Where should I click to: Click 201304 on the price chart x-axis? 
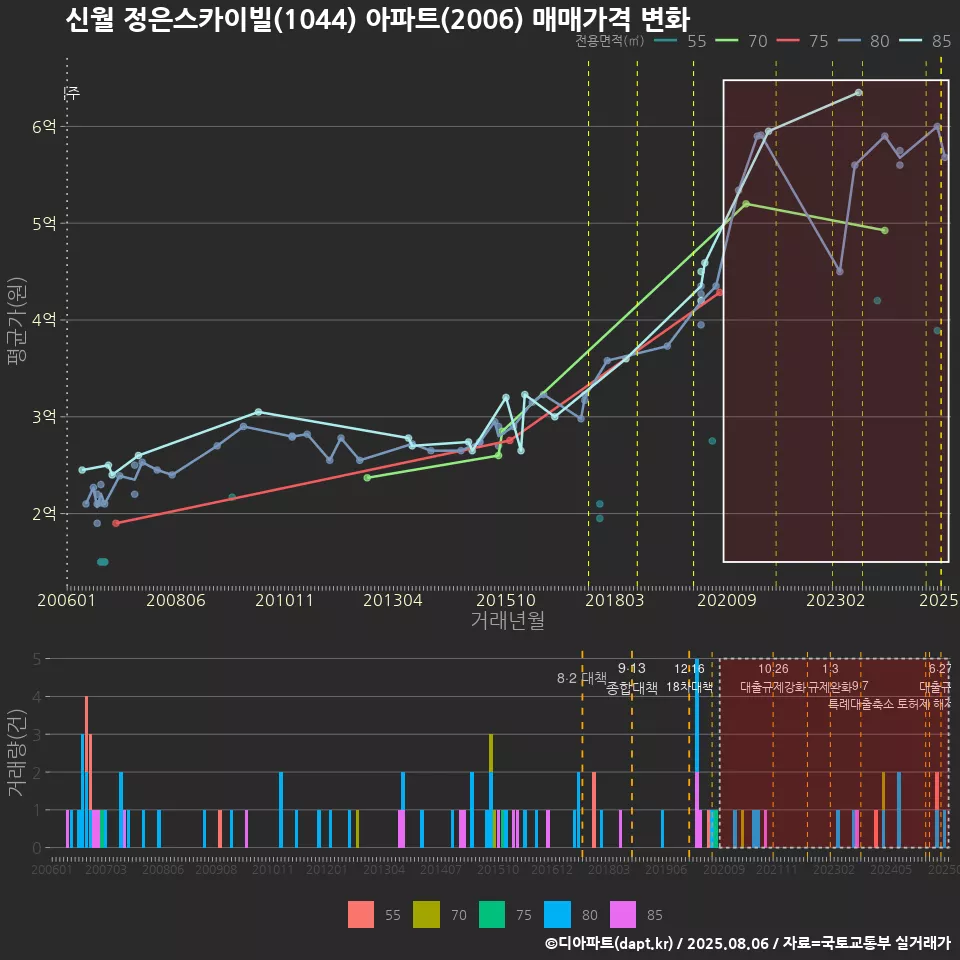[392, 600]
